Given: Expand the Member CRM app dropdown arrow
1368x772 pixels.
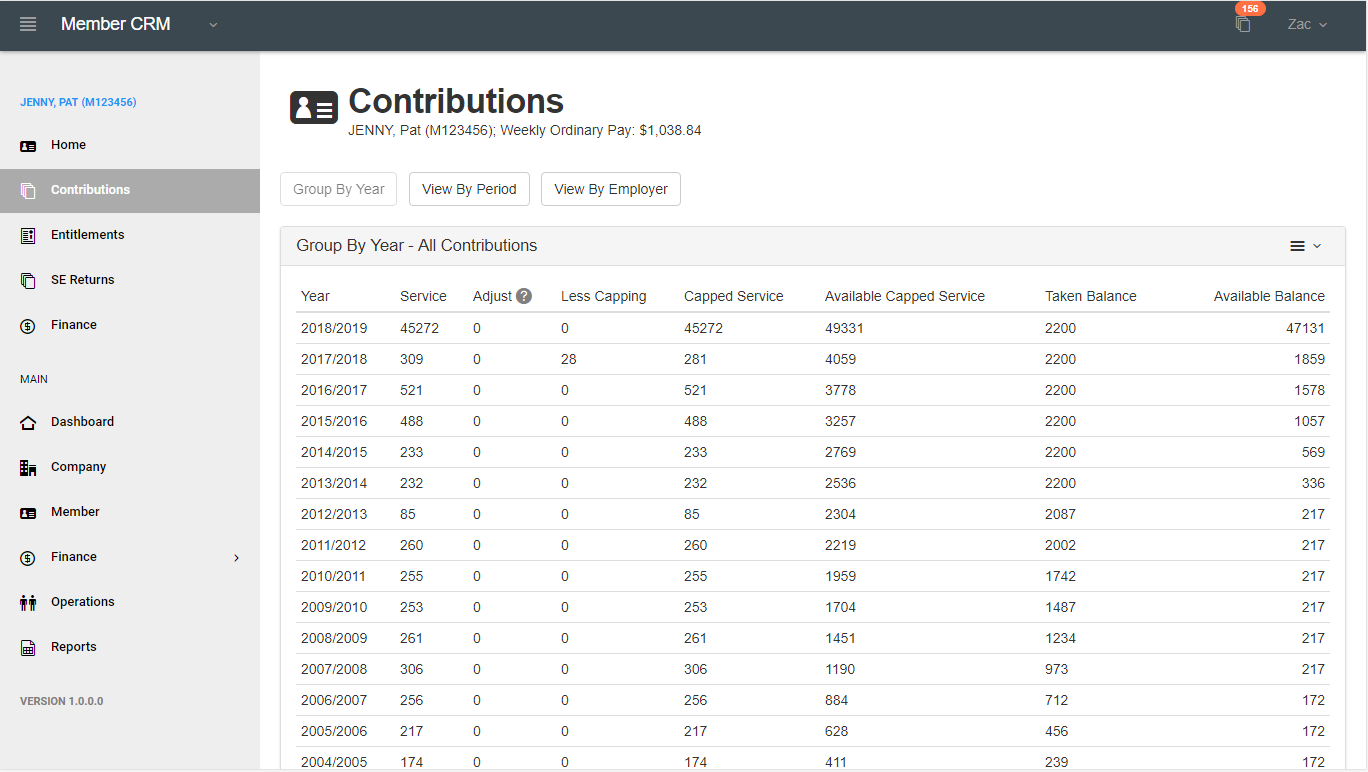Looking at the screenshot, I should tap(213, 25).
